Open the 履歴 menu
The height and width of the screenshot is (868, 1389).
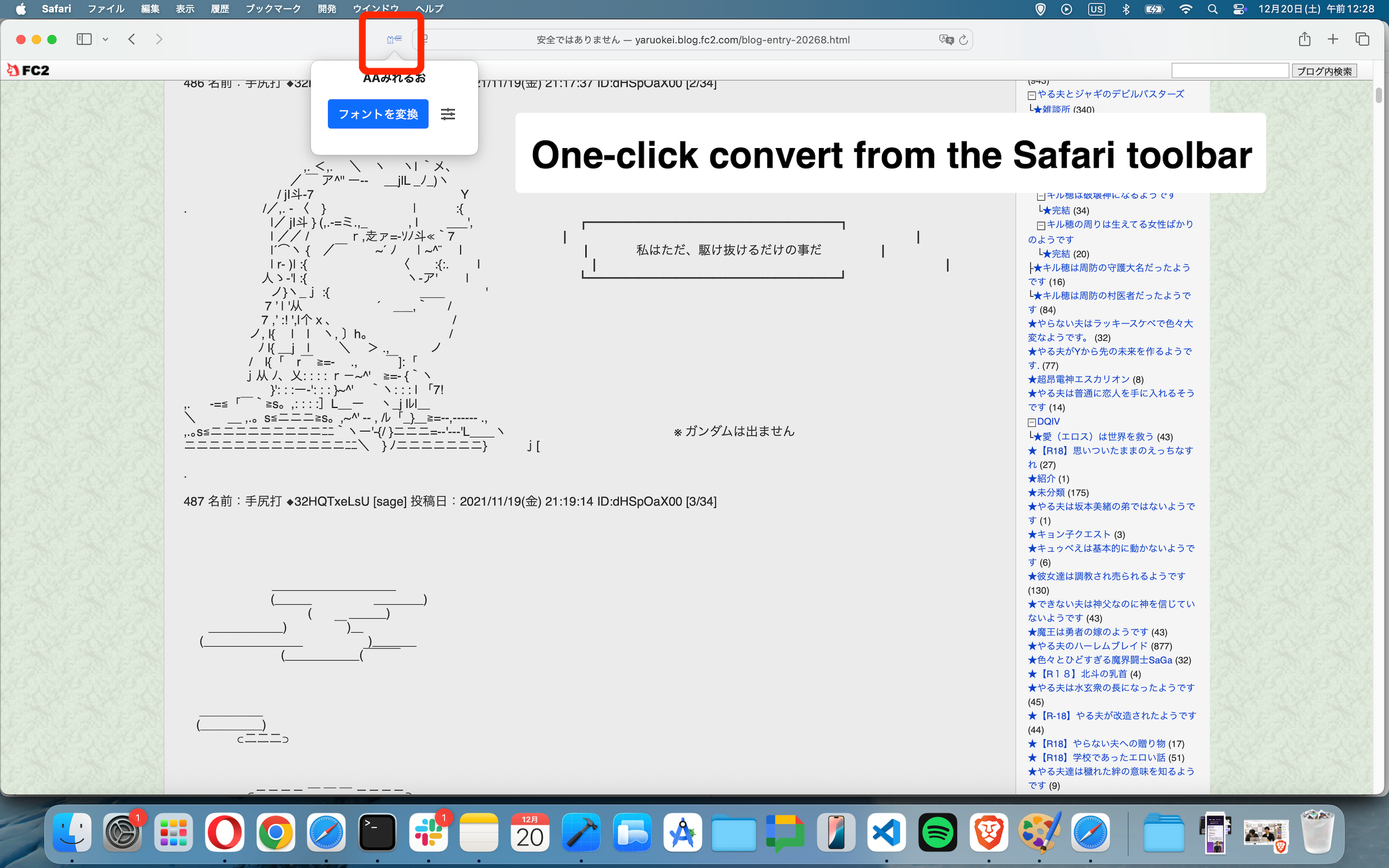pos(220,9)
